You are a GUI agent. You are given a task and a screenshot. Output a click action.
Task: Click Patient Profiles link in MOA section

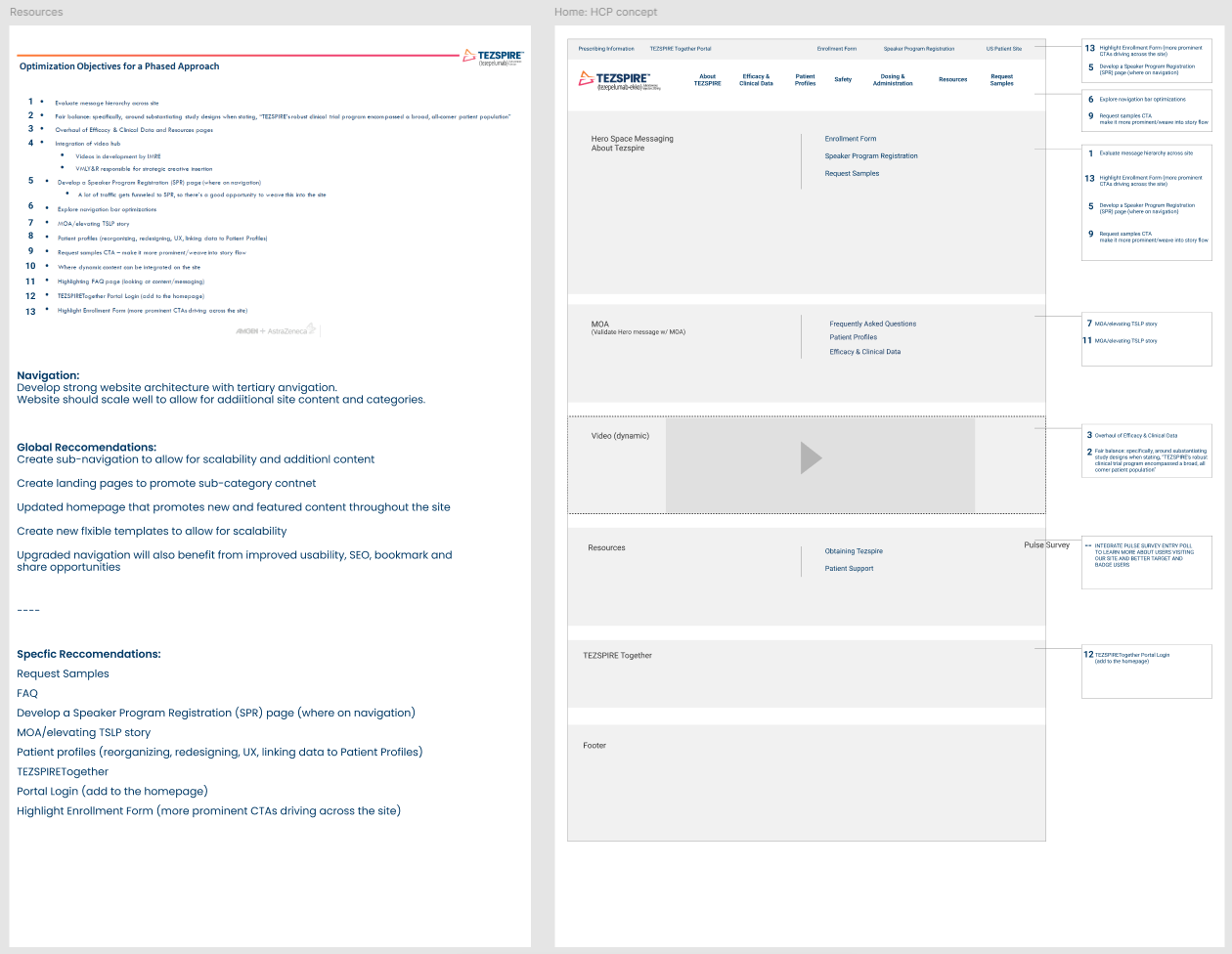click(x=854, y=337)
